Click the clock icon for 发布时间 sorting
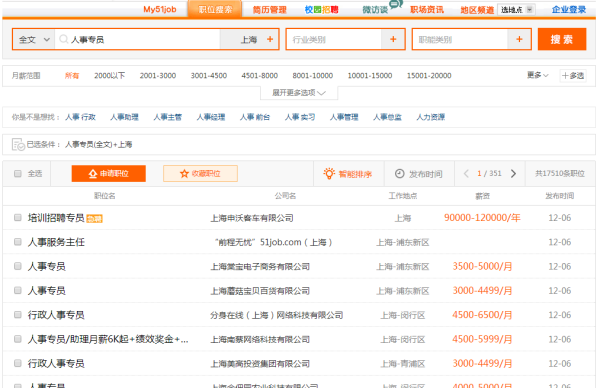This screenshot has width=600, height=388. 399,174
